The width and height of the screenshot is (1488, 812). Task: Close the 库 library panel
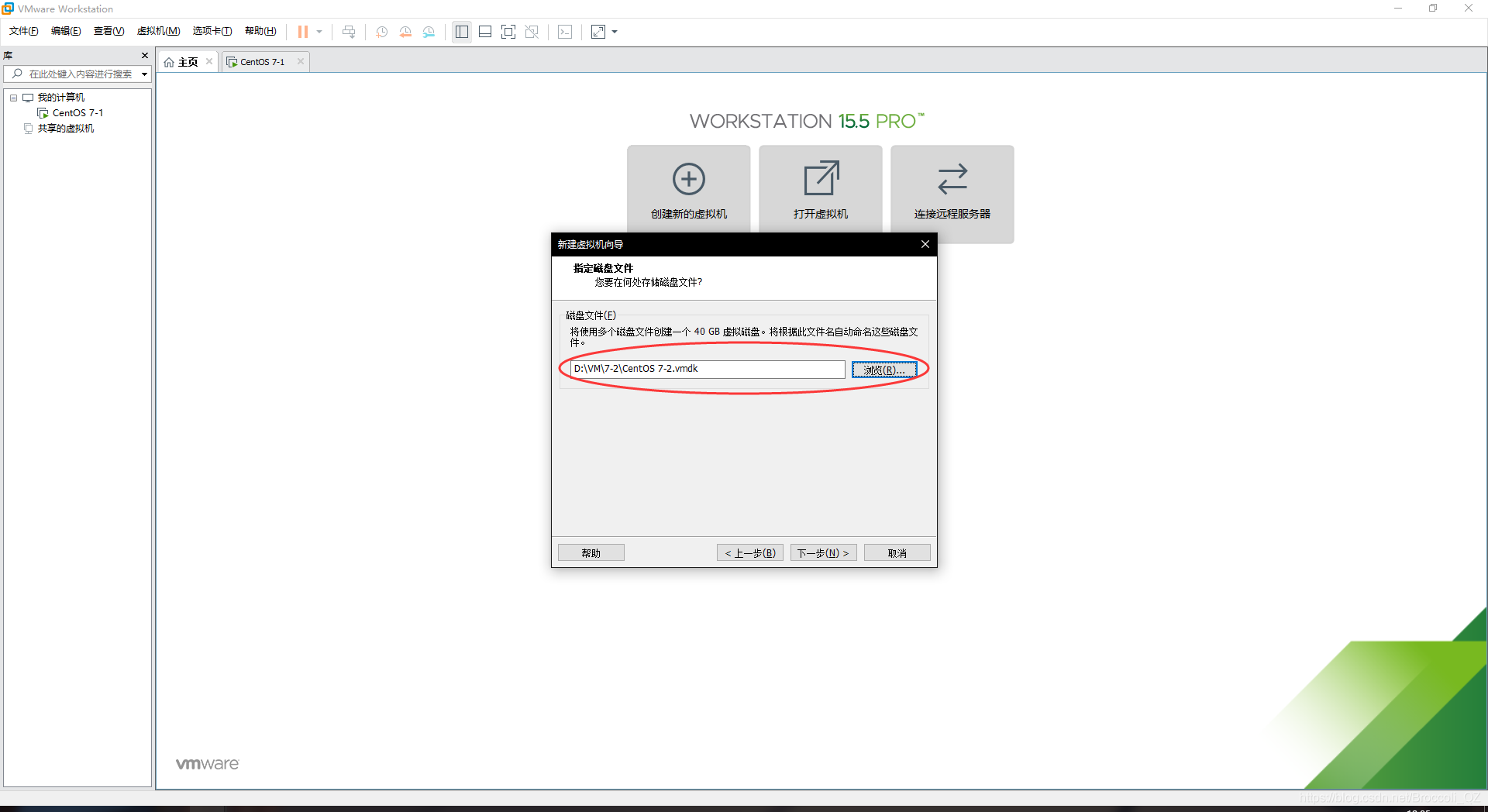pos(145,56)
